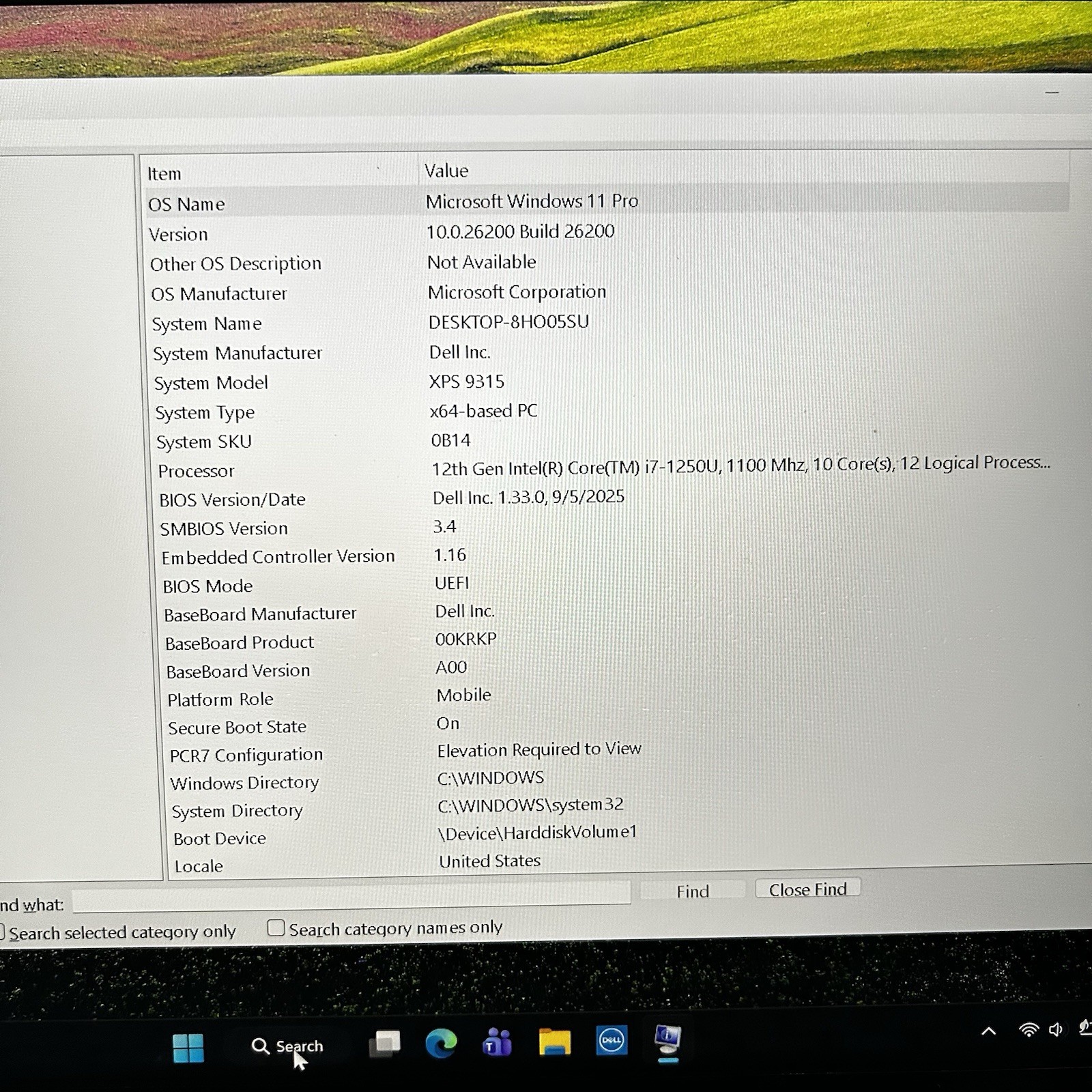Image resolution: width=1092 pixels, height=1092 pixels.
Task: Click the value \Device\HarddiskVolume1
Action: (x=537, y=833)
